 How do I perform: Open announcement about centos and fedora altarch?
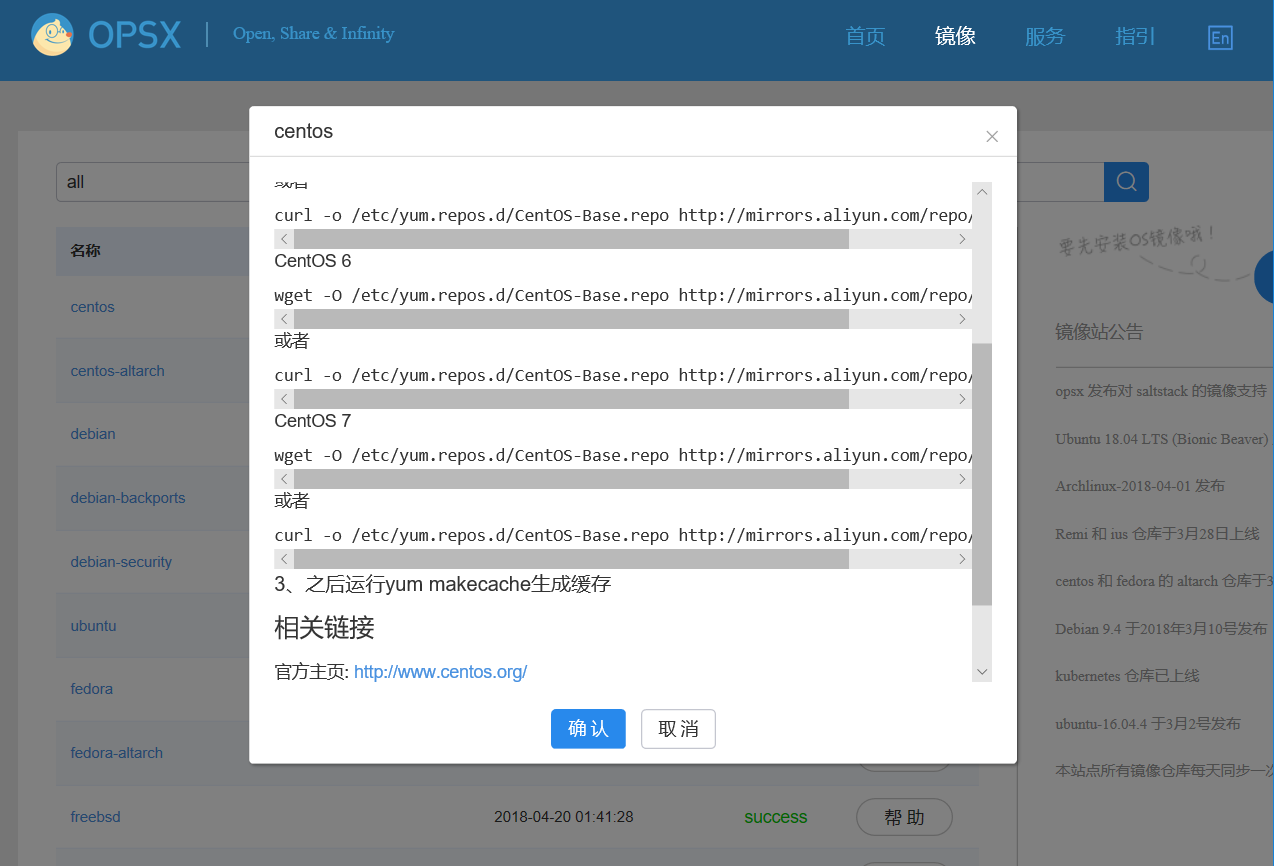click(1164, 581)
